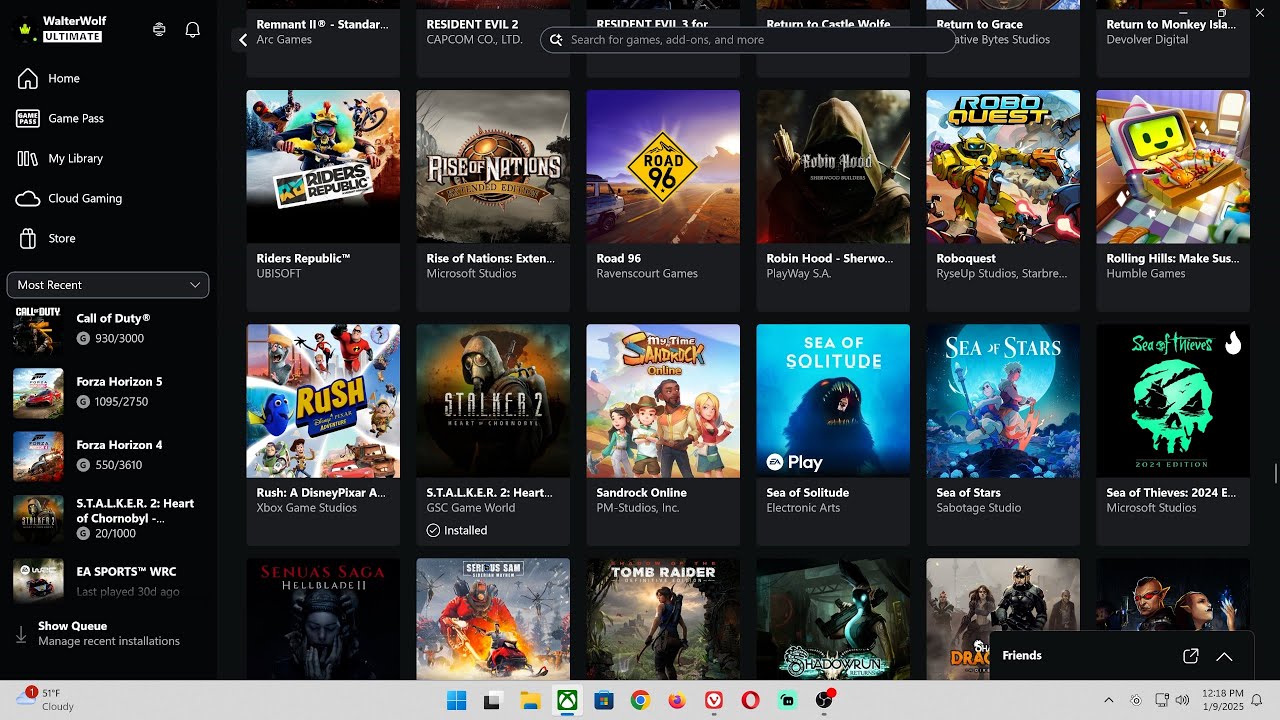Launch Vivaldi browser from taskbar
The height and width of the screenshot is (720, 1280).
(x=714, y=701)
